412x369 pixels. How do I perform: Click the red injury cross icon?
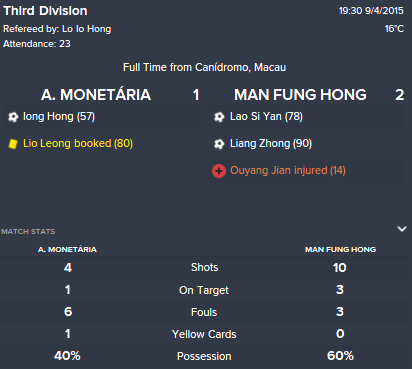(x=219, y=171)
